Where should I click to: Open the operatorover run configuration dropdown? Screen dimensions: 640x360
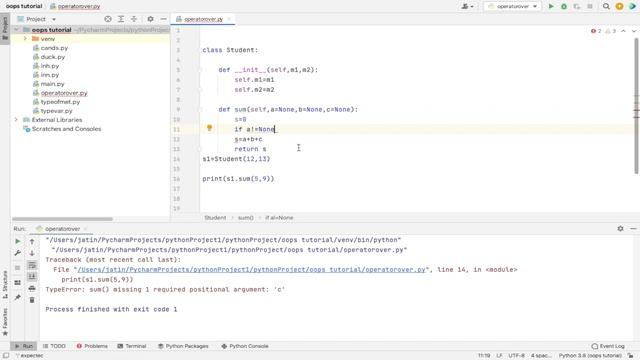tap(513, 6)
